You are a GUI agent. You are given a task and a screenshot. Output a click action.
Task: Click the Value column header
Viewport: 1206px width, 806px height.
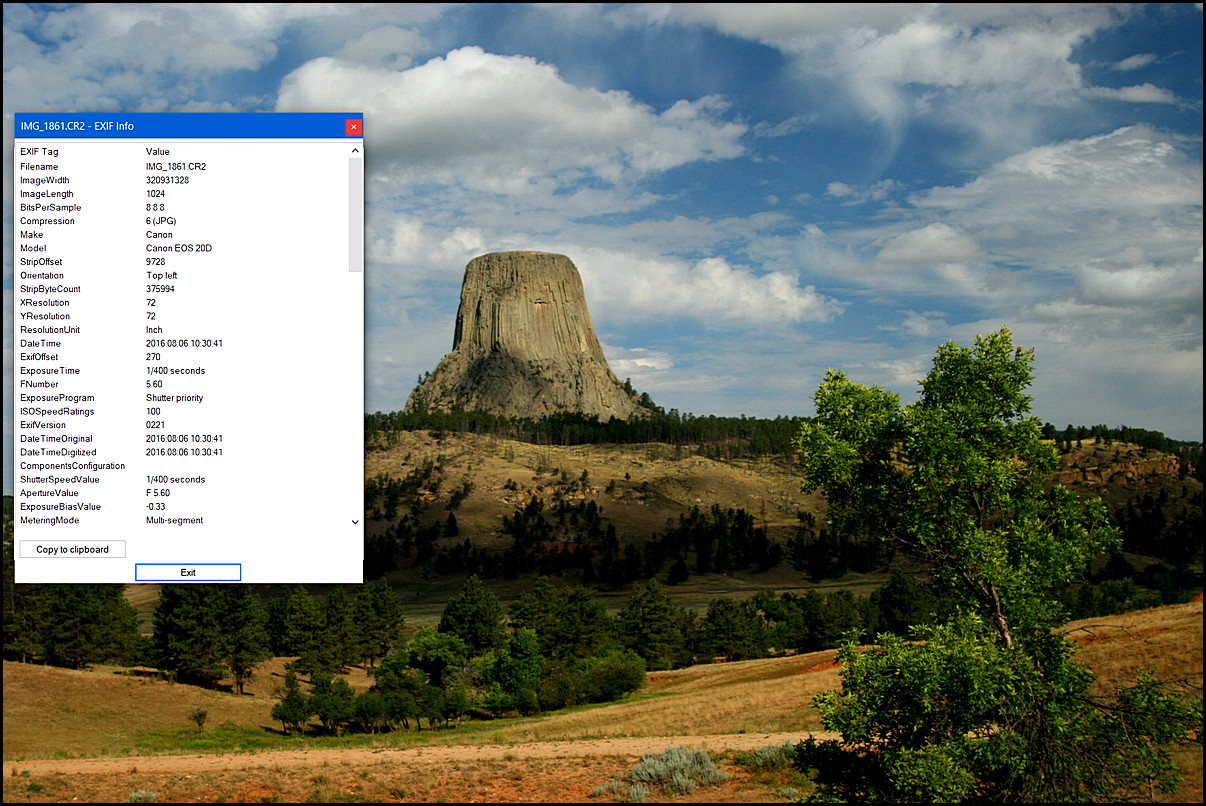pyautogui.click(x=157, y=151)
